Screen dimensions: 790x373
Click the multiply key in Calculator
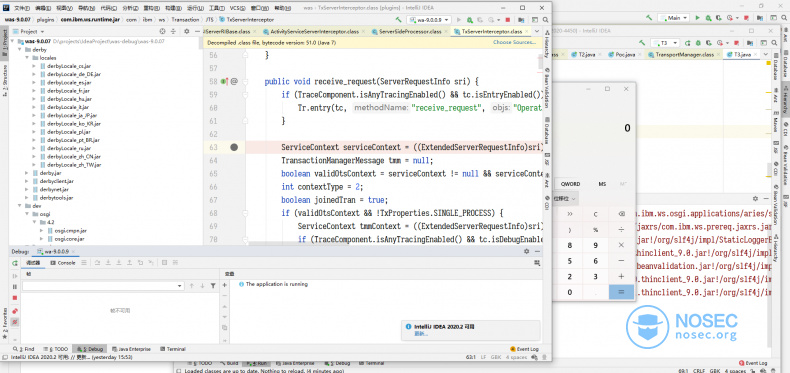coord(621,245)
